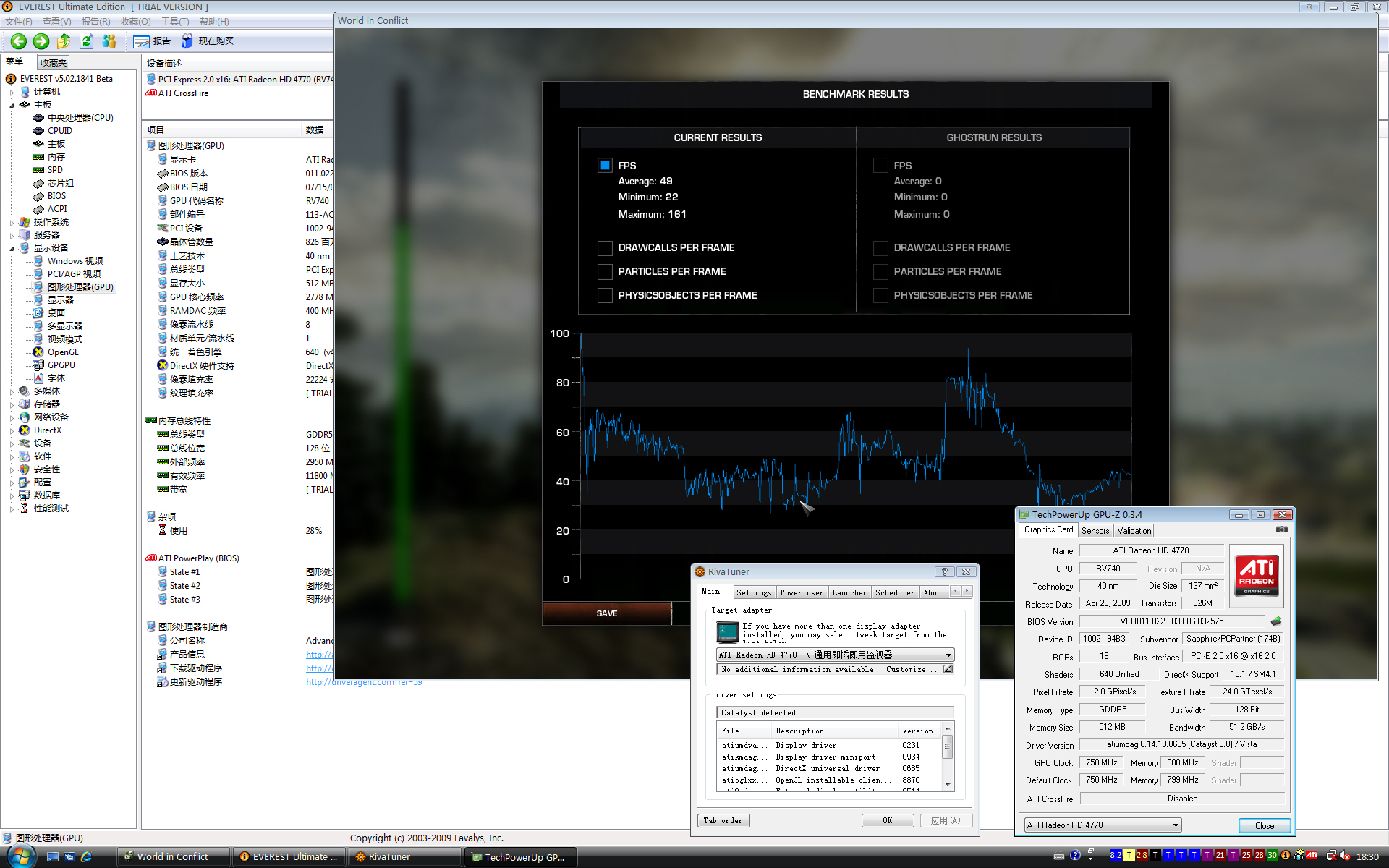Open the GPU-Z graphics card selector dropdown
1389x868 pixels.
1103,825
